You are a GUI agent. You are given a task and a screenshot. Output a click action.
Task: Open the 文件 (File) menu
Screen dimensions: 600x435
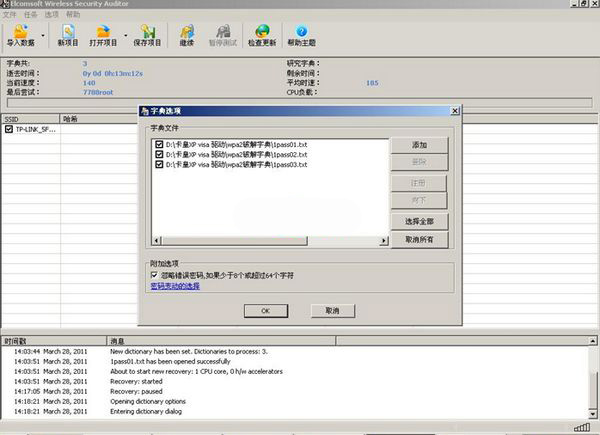coord(9,15)
